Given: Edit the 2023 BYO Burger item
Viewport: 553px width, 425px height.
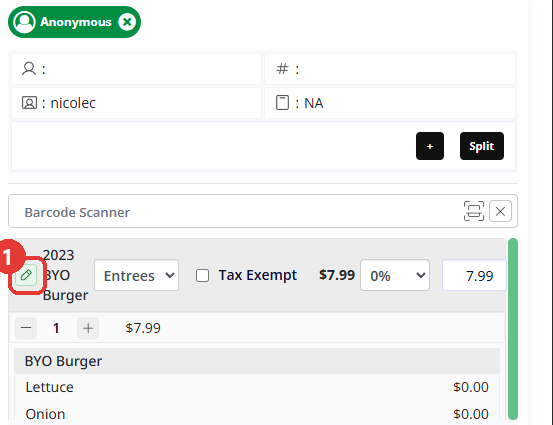Looking at the screenshot, I should click(26, 275).
